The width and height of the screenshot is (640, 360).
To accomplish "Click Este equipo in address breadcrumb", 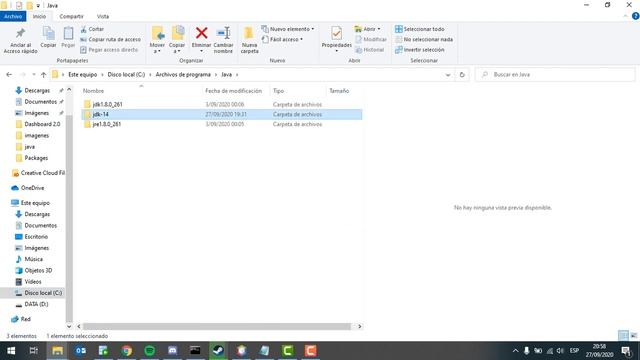I will tap(82, 75).
